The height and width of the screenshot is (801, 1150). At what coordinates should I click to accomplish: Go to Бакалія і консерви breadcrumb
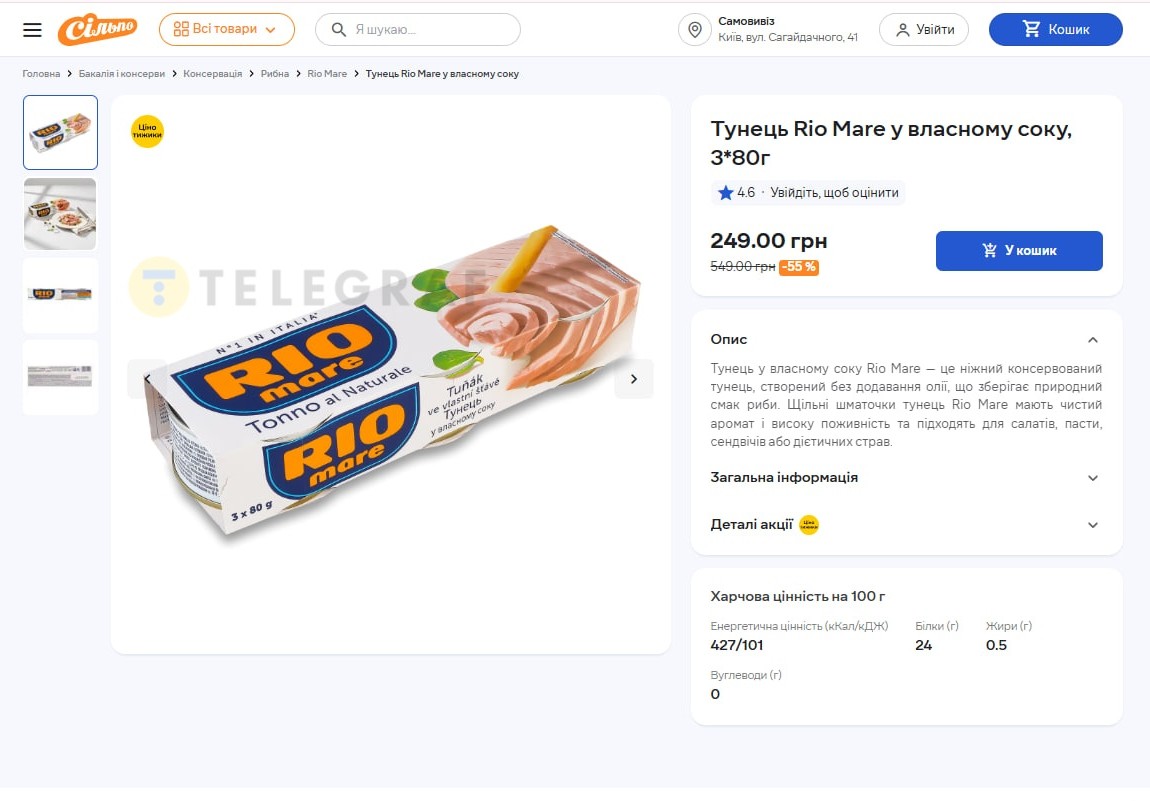pyautogui.click(x=121, y=74)
